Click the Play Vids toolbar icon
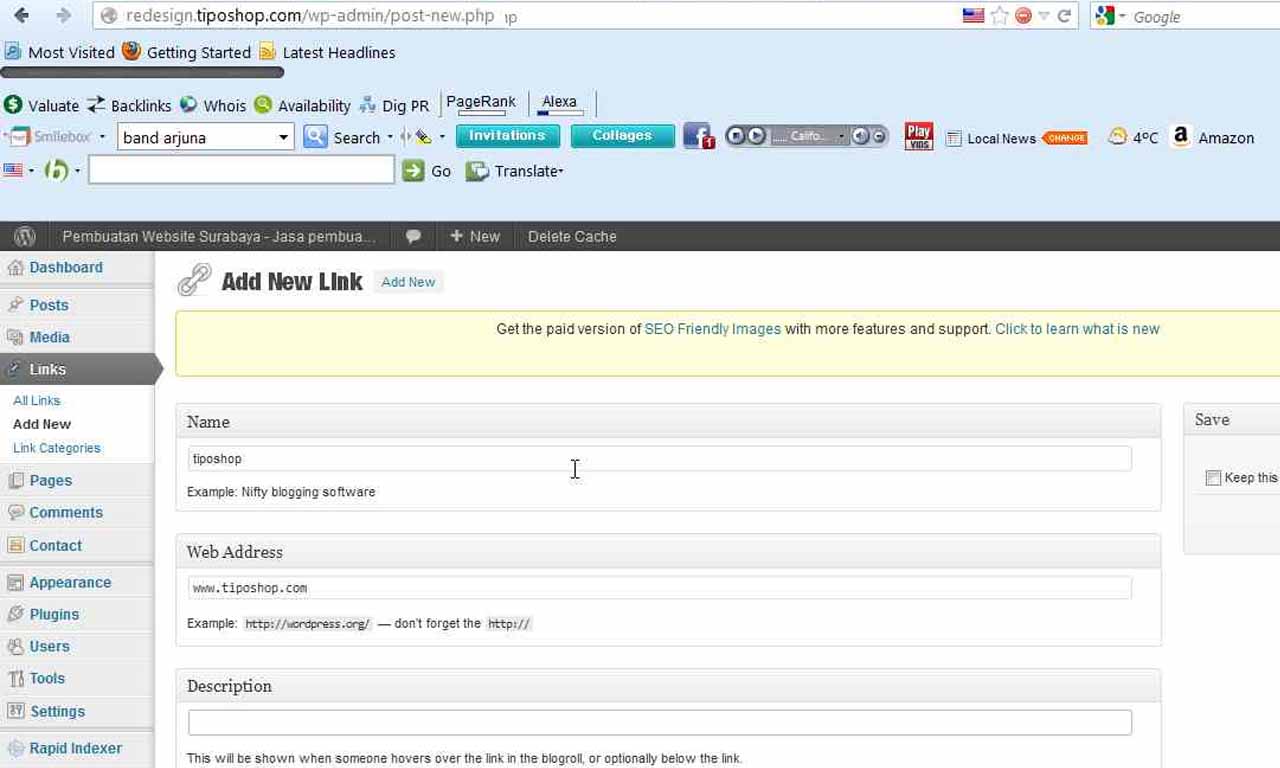Image resolution: width=1280 pixels, height=768 pixels. [918, 136]
